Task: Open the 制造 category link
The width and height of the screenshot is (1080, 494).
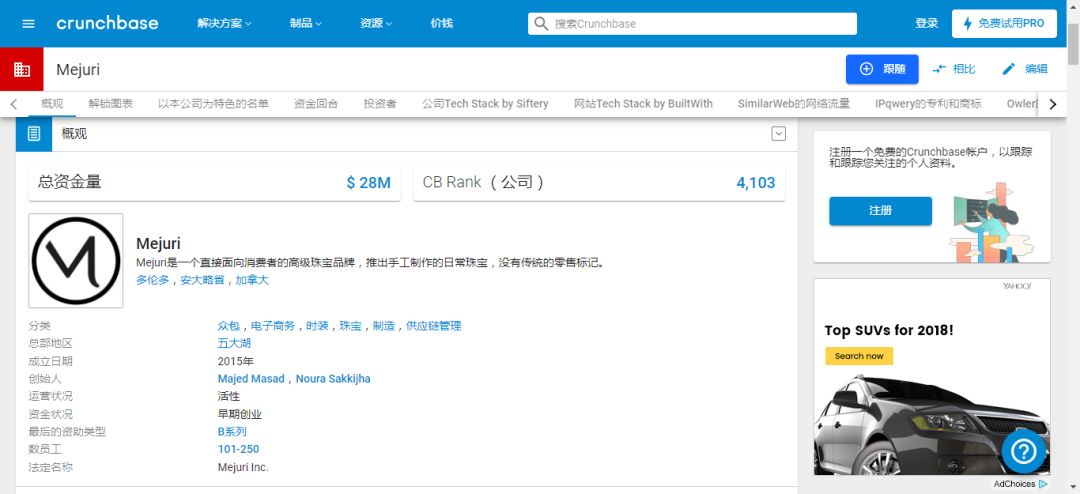Action: click(384, 326)
